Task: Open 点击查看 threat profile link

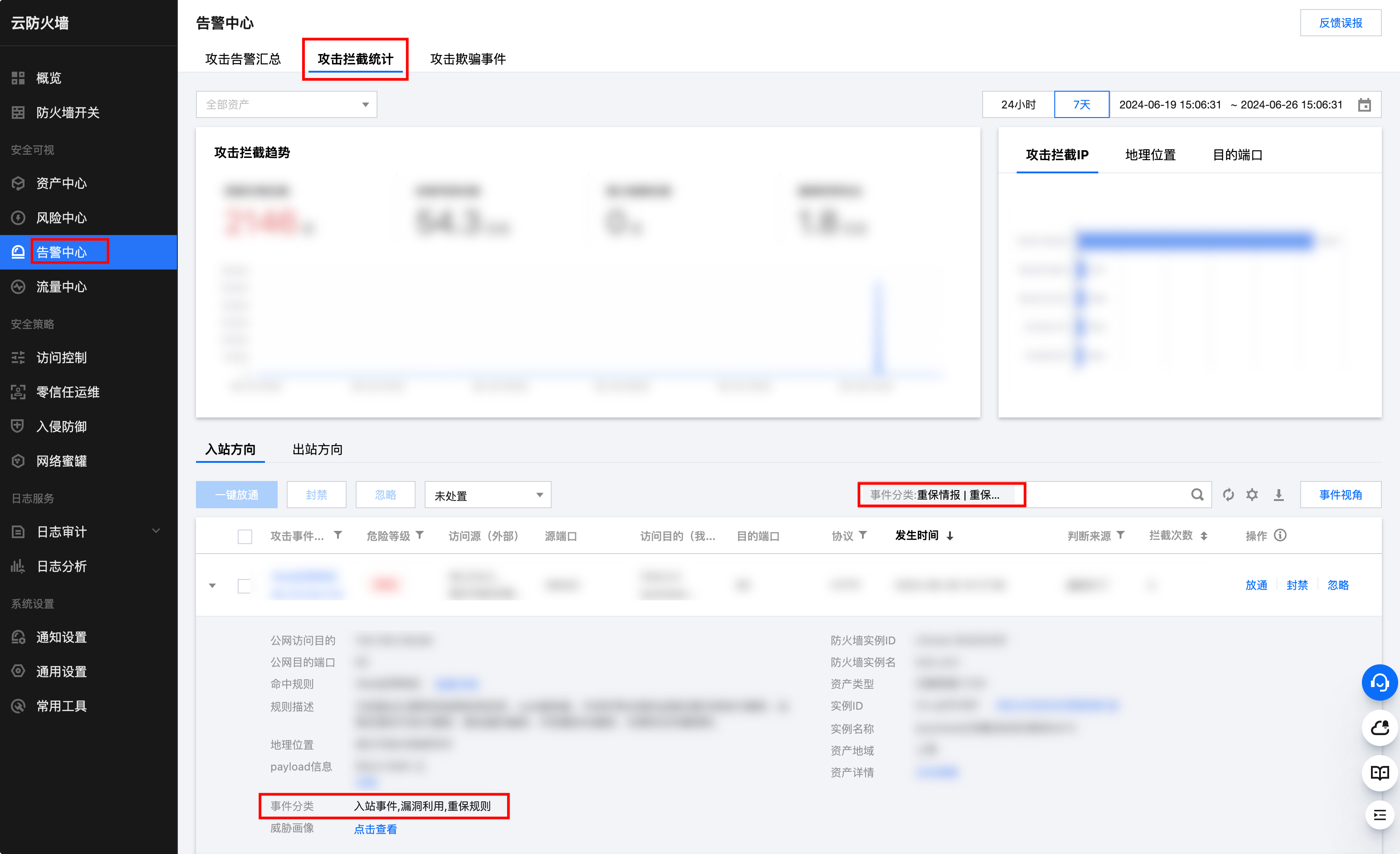Action: tap(375, 829)
